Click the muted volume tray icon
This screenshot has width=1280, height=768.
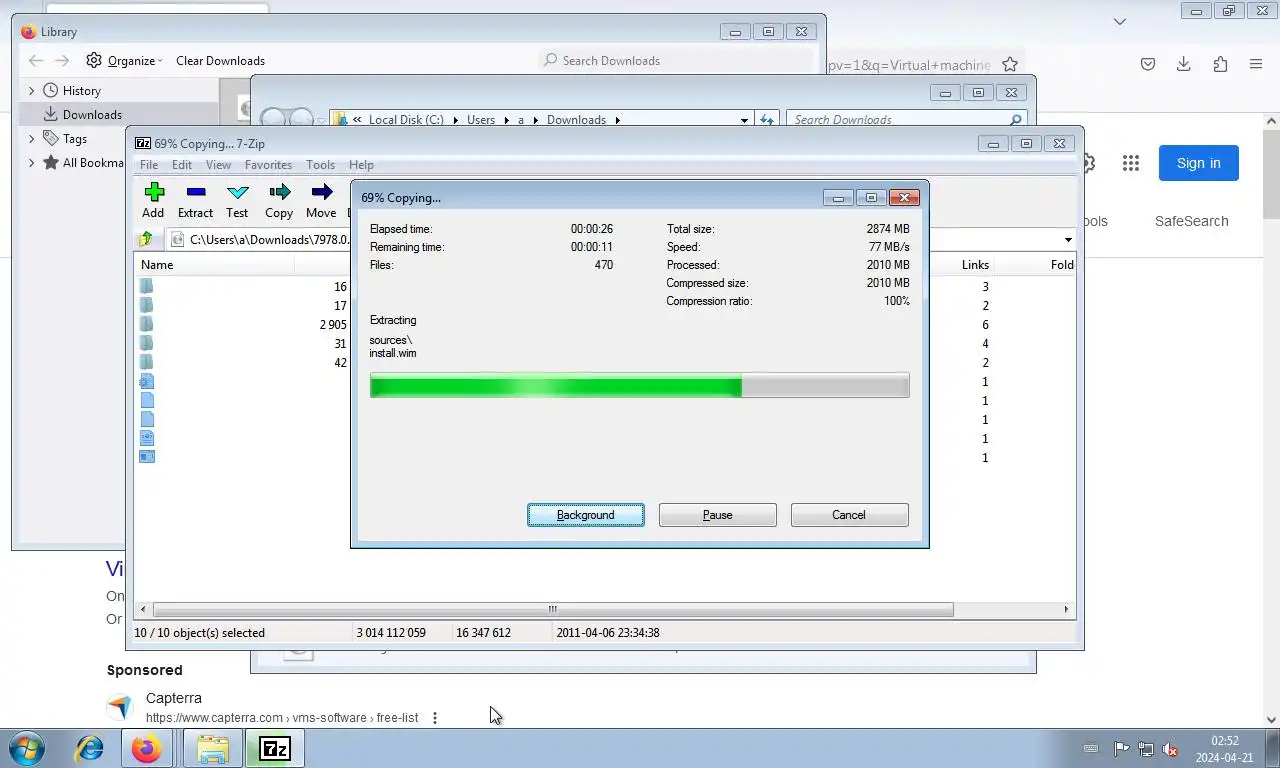point(1170,749)
